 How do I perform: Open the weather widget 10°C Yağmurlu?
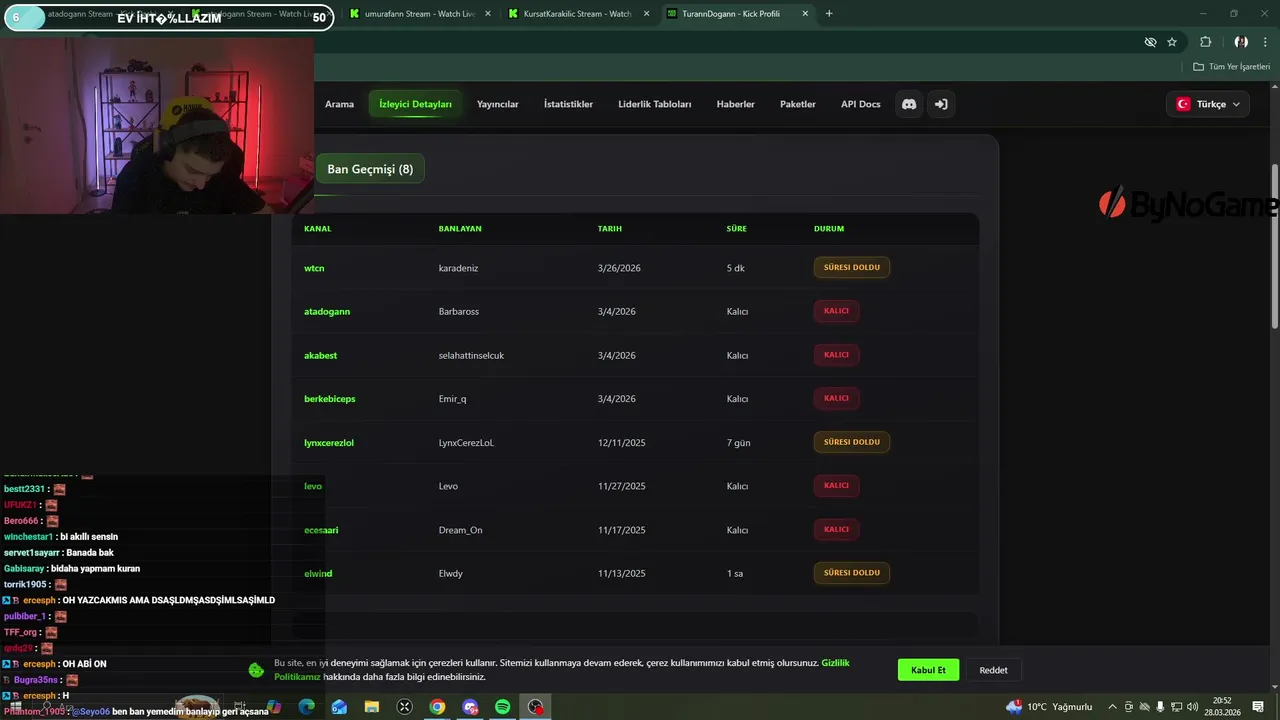(1049, 706)
